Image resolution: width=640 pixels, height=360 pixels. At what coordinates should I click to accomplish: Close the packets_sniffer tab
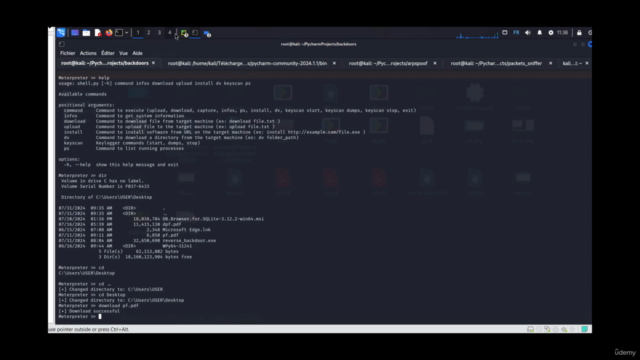551,63
